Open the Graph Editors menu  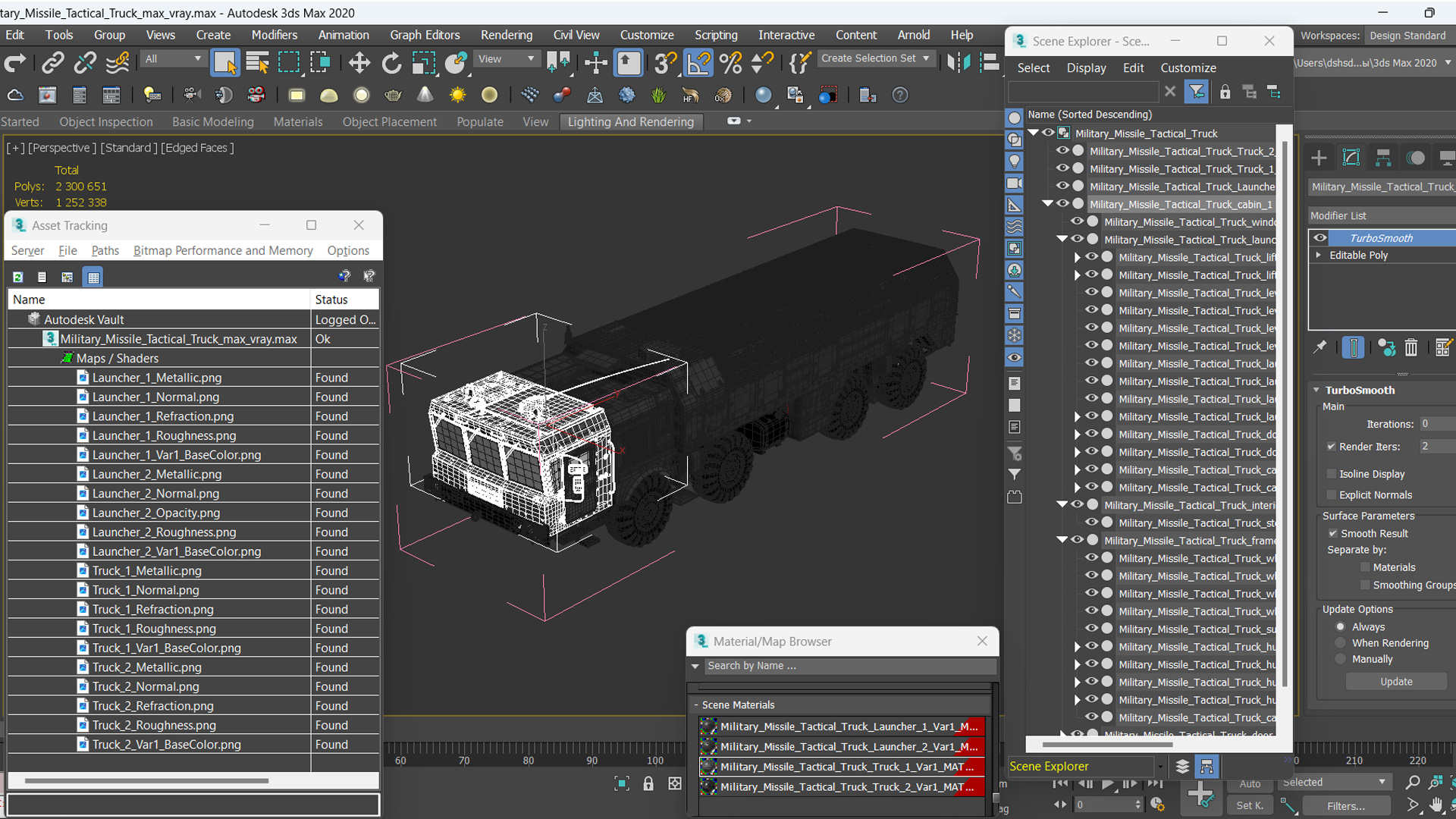tap(425, 35)
